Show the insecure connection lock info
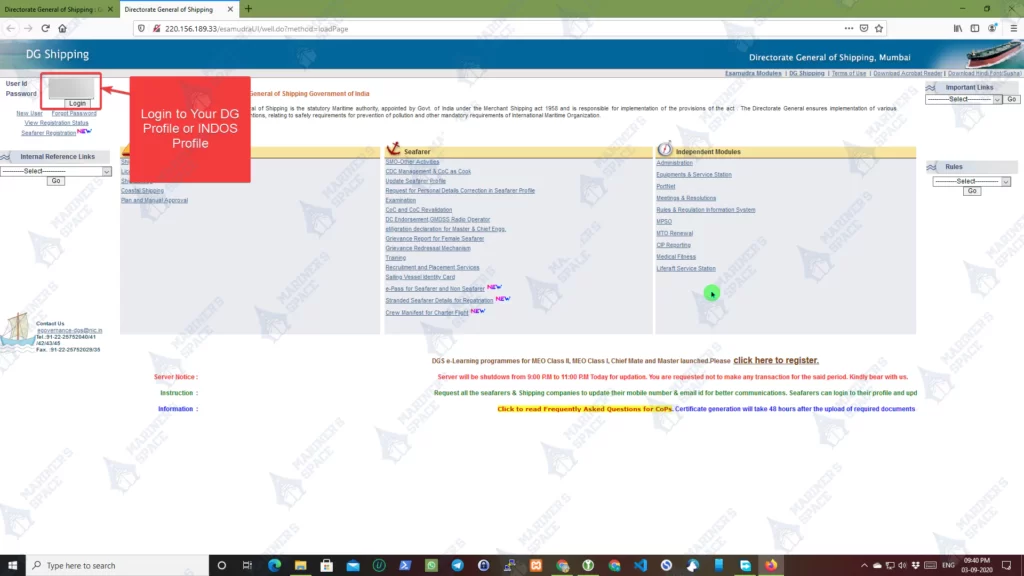1024x576 pixels. (156, 29)
